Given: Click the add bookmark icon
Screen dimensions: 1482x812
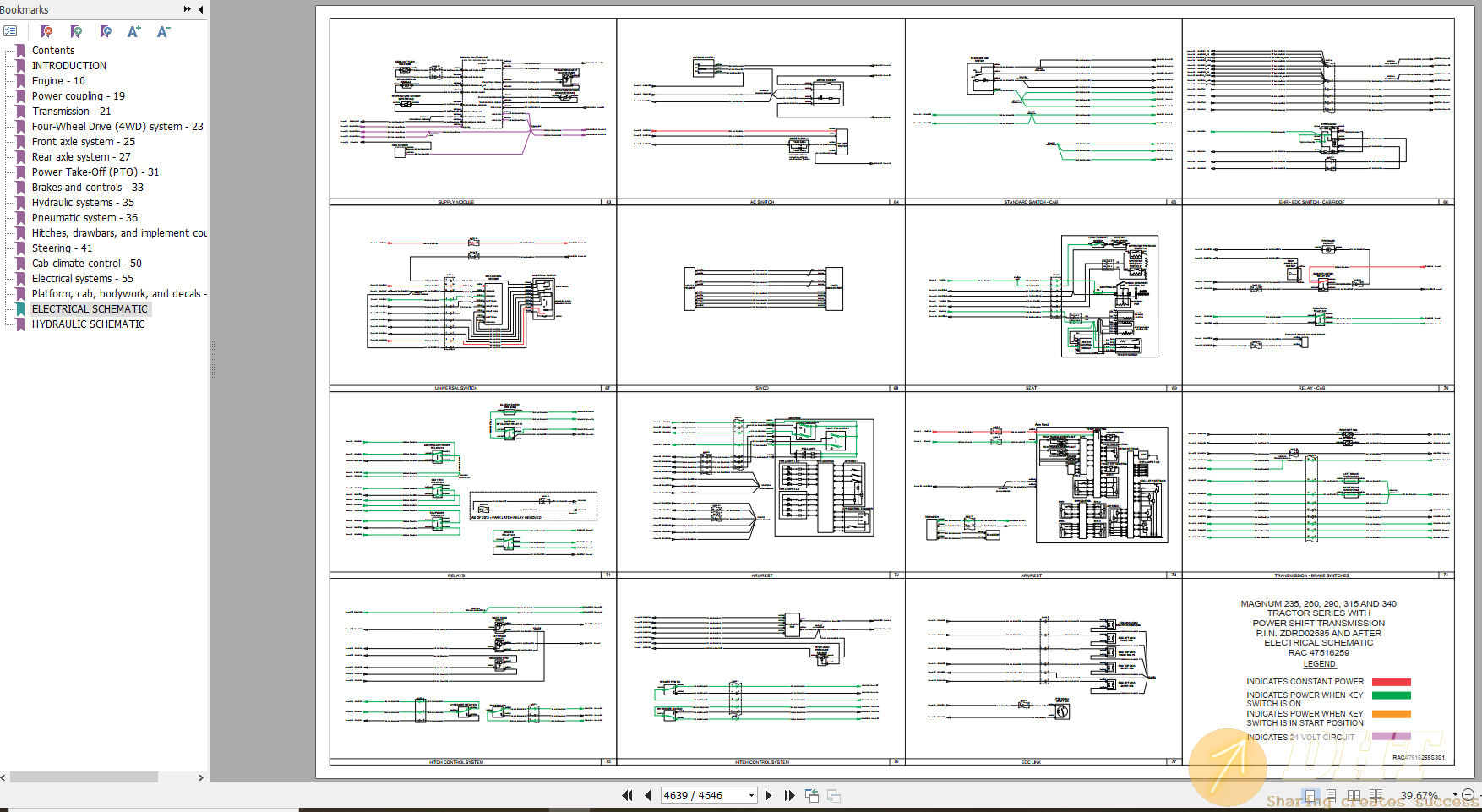Looking at the screenshot, I should (76, 31).
